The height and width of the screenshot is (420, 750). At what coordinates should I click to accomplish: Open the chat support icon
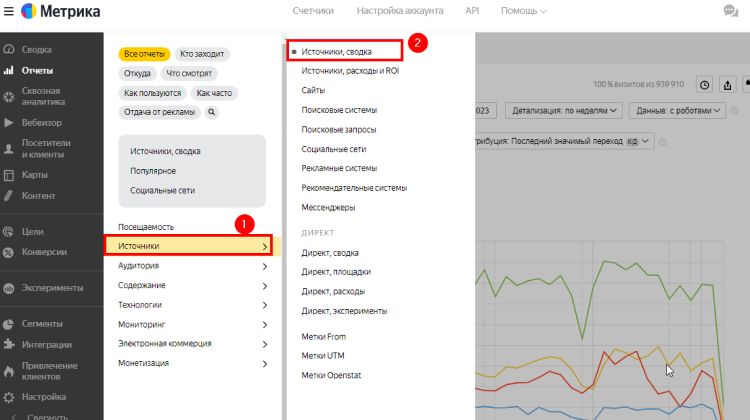(730, 11)
